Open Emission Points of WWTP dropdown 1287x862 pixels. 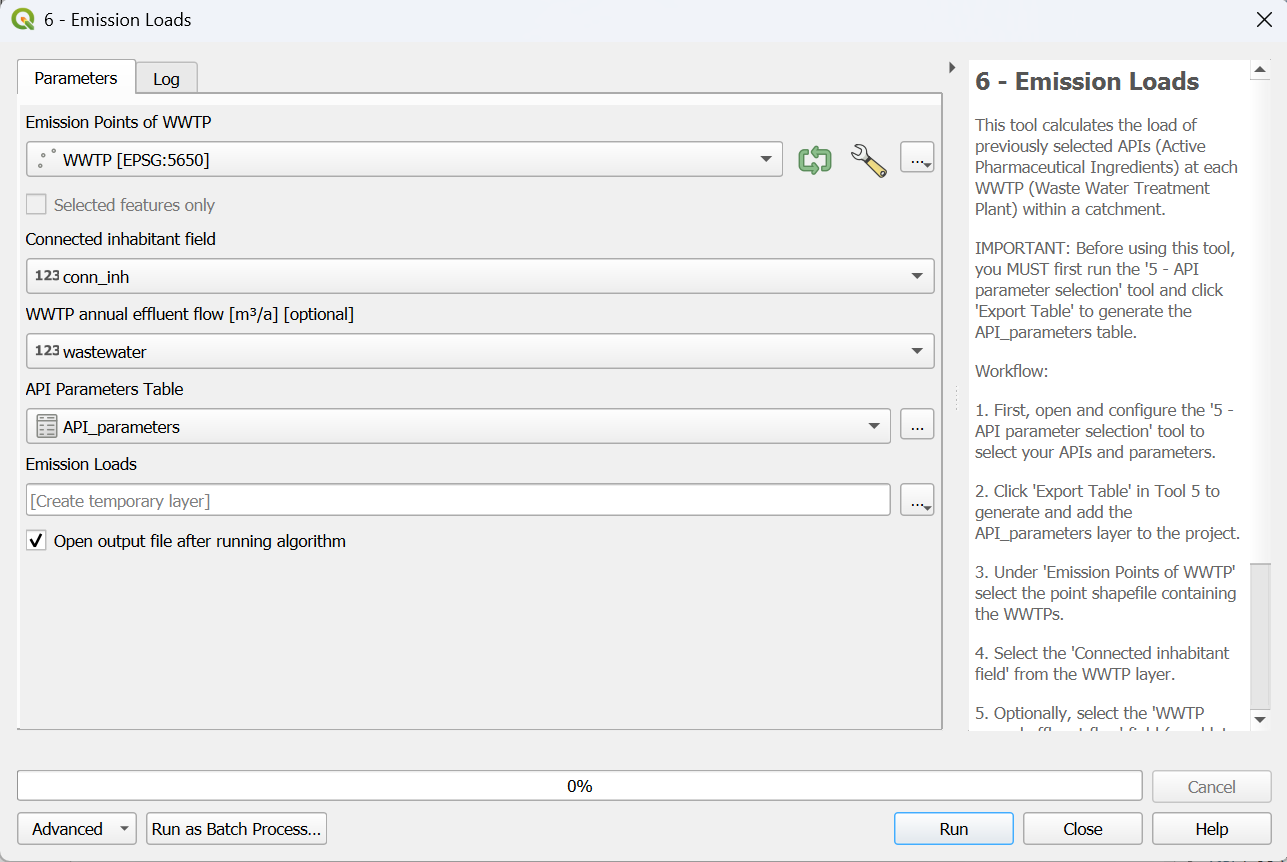pyautogui.click(x=404, y=159)
